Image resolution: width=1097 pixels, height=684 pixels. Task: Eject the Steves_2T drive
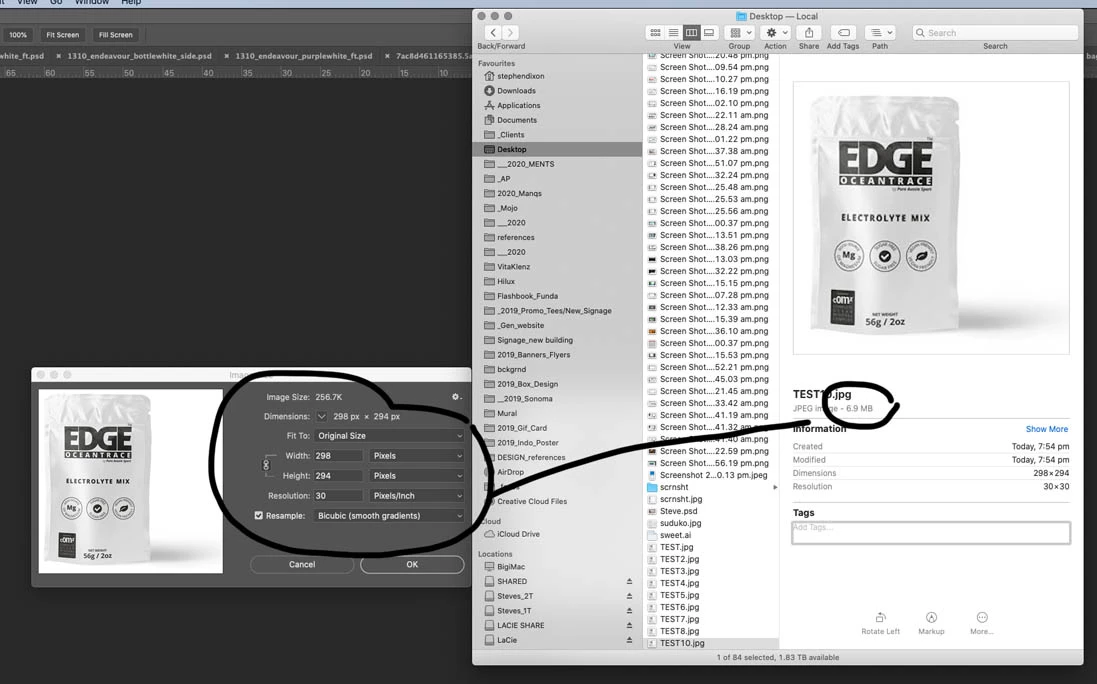(629, 596)
